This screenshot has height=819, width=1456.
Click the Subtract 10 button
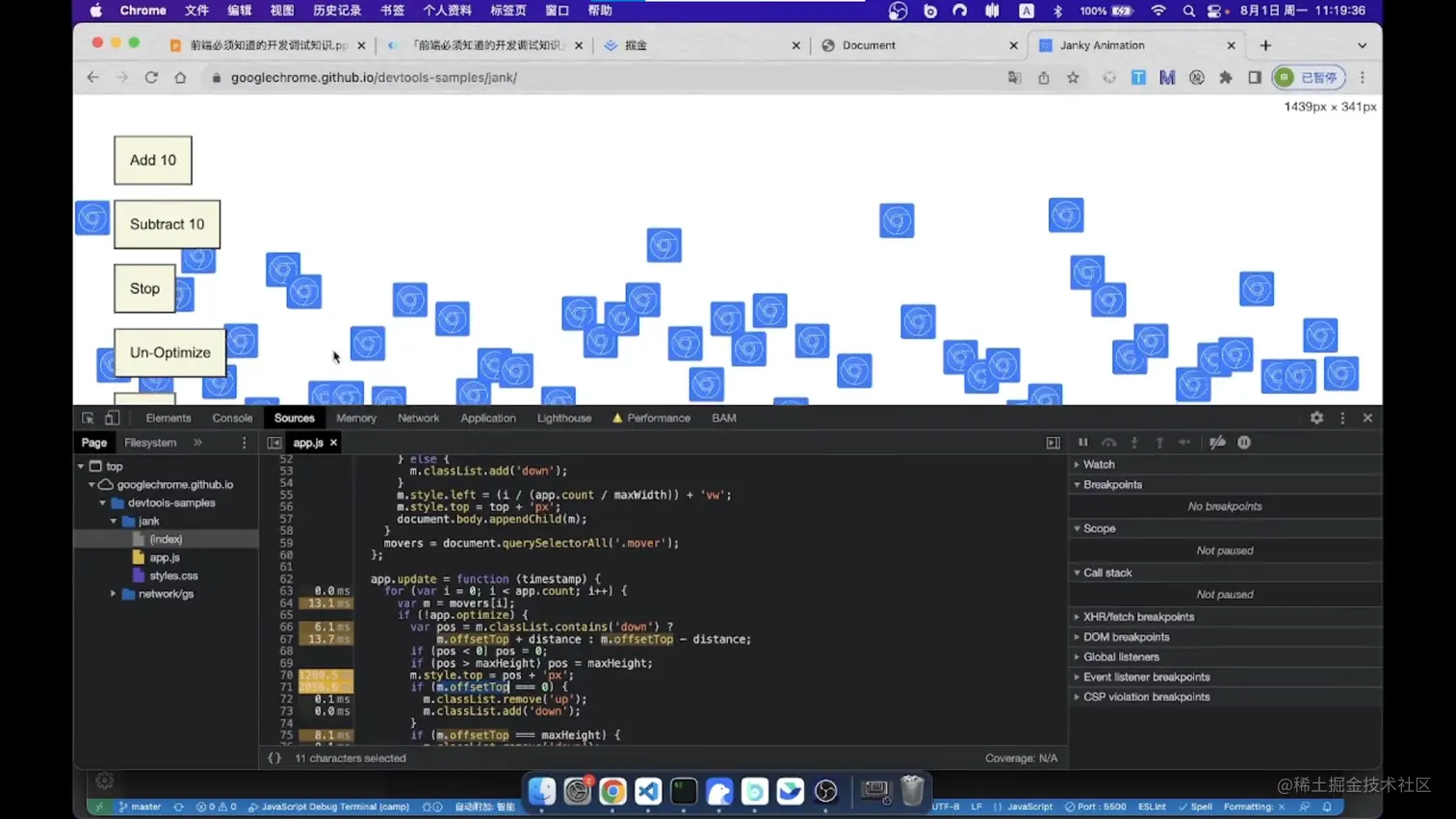(168, 224)
